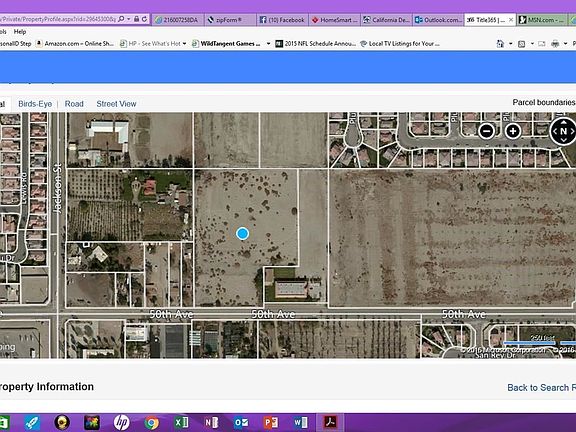The width and height of the screenshot is (576, 432).
Task: Close the Title365 browser tab
Action: (x=511, y=20)
